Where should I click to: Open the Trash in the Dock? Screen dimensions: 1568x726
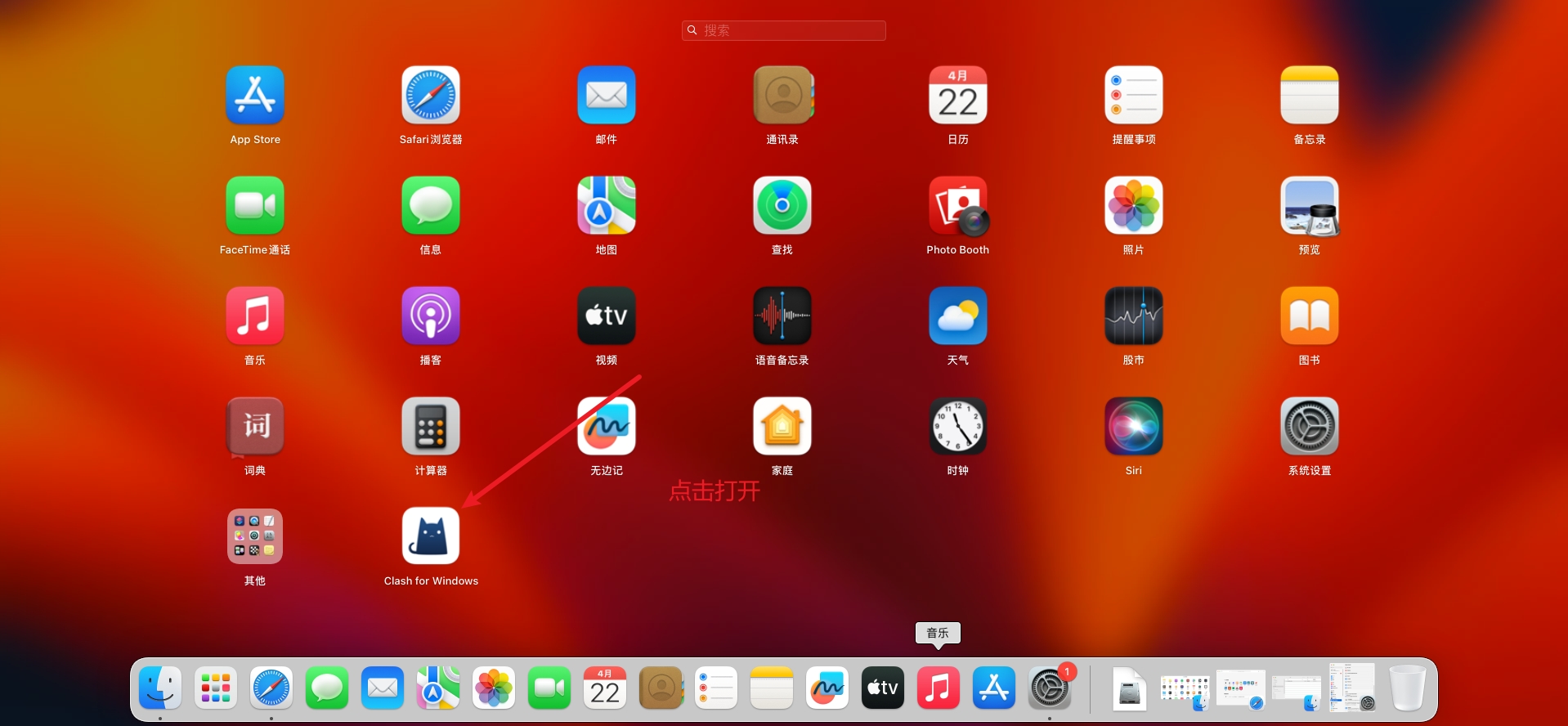click(1406, 688)
